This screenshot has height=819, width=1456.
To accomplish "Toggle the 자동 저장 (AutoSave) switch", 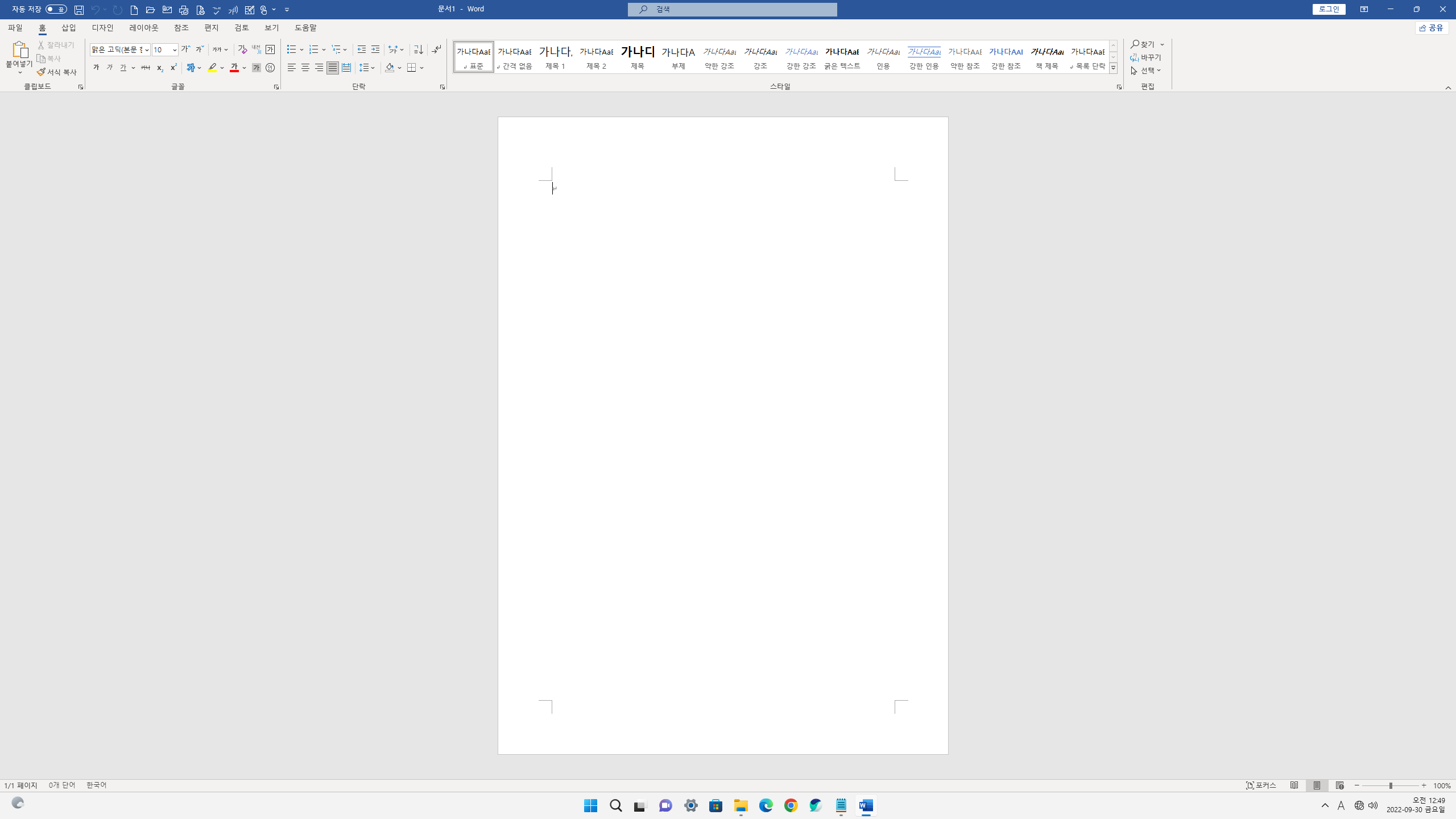I will [56, 9].
